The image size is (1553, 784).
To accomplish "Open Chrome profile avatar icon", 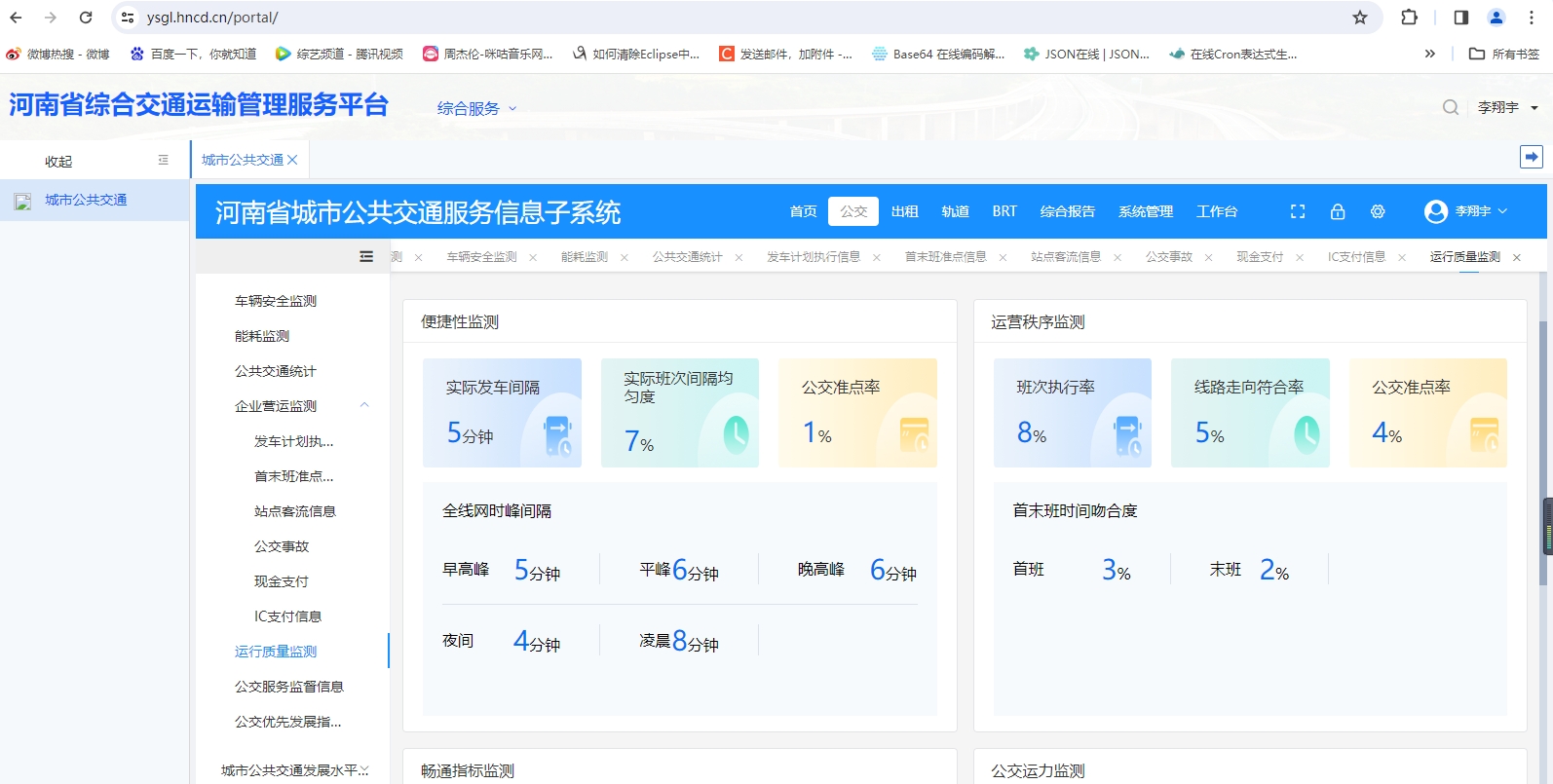I will (1496, 18).
